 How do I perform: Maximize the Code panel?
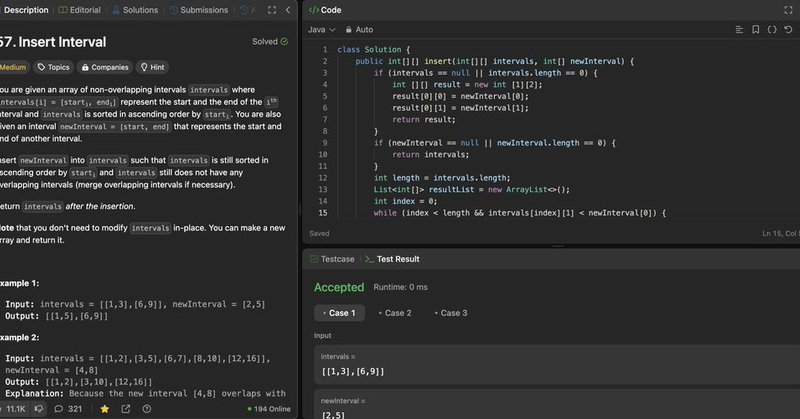point(788,10)
